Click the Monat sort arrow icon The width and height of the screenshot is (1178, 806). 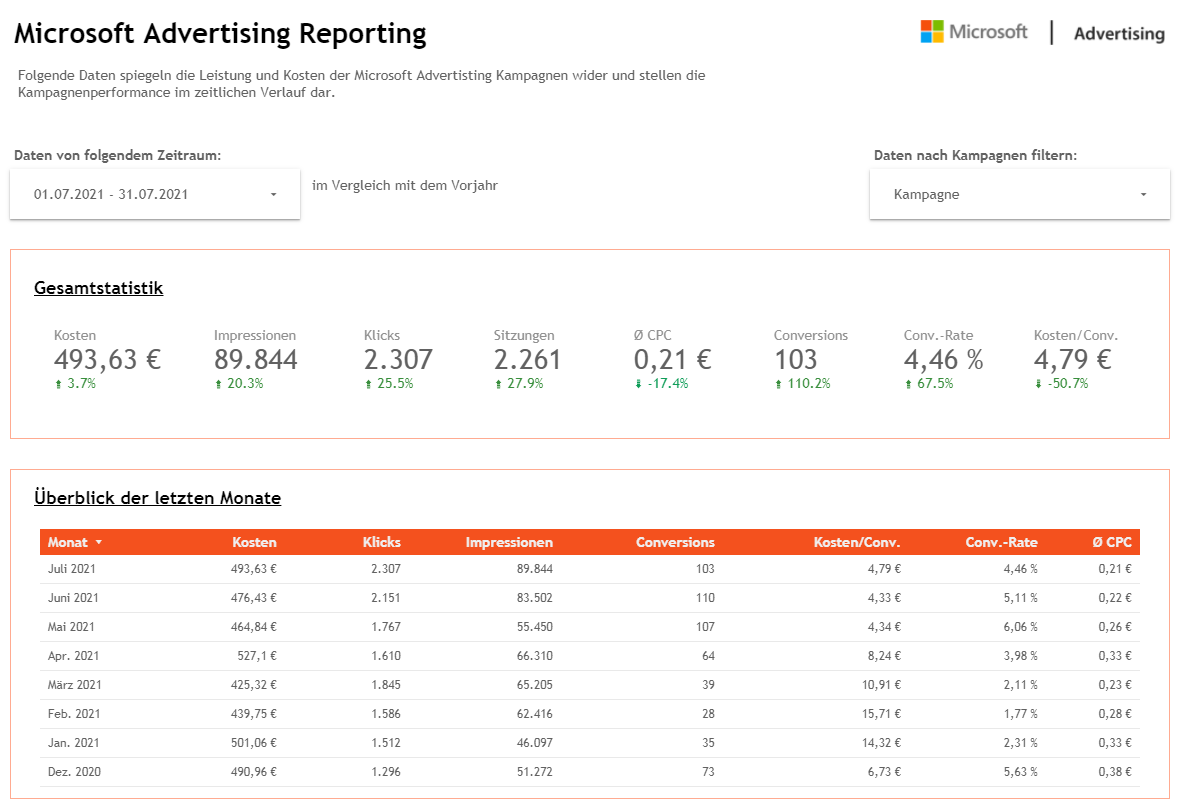[98, 542]
